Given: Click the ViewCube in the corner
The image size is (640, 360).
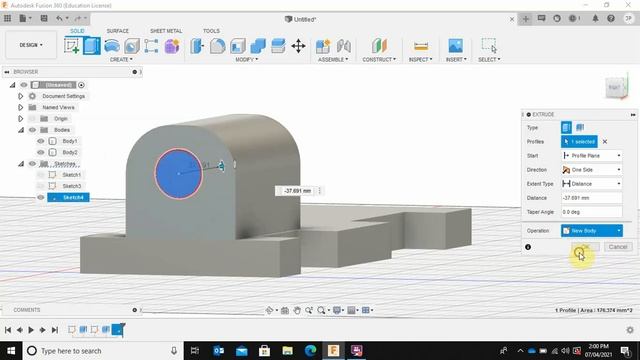Looking at the screenshot, I should (x=616, y=87).
